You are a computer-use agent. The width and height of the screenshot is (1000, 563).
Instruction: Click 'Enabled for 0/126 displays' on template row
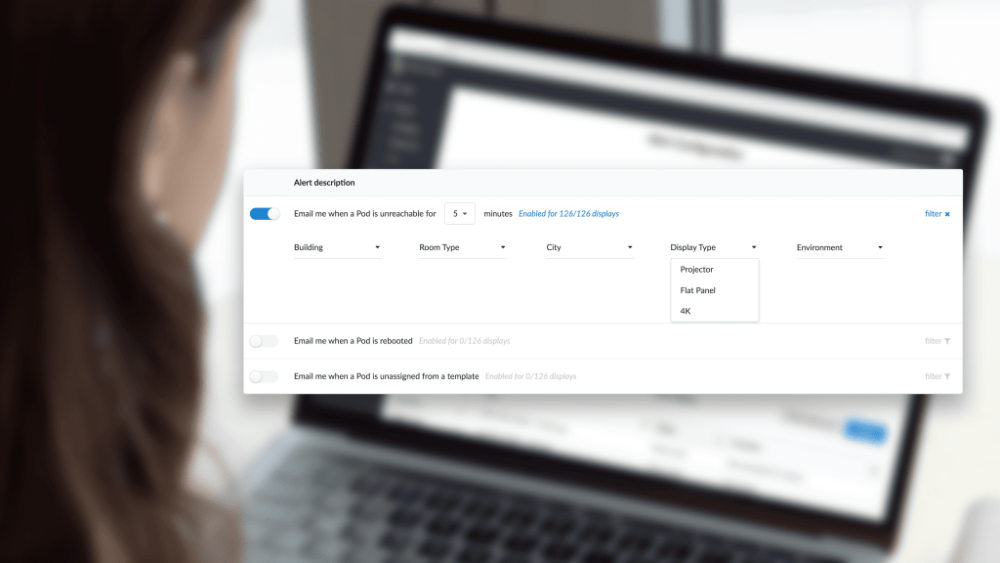(x=531, y=376)
